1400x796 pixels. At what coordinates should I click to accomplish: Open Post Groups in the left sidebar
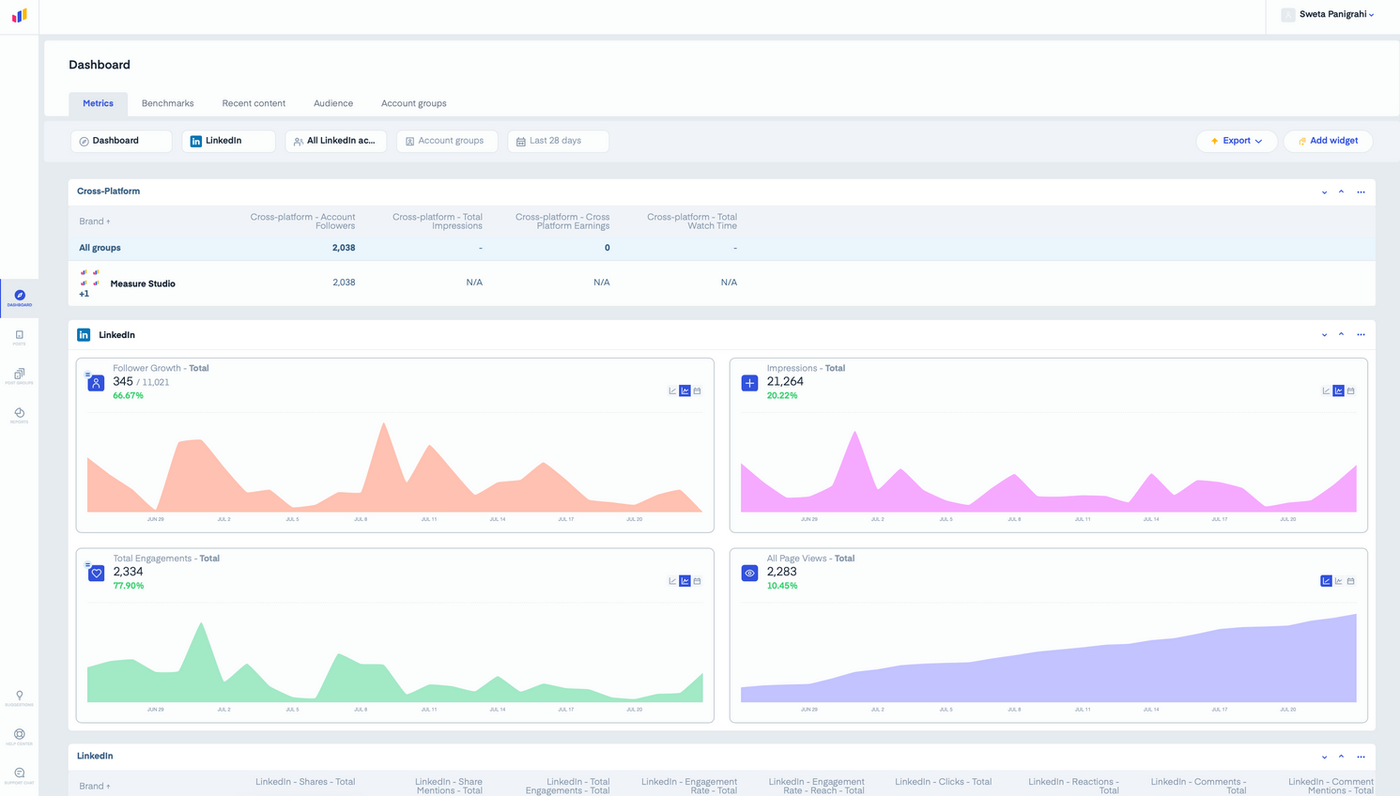point(19,377)
